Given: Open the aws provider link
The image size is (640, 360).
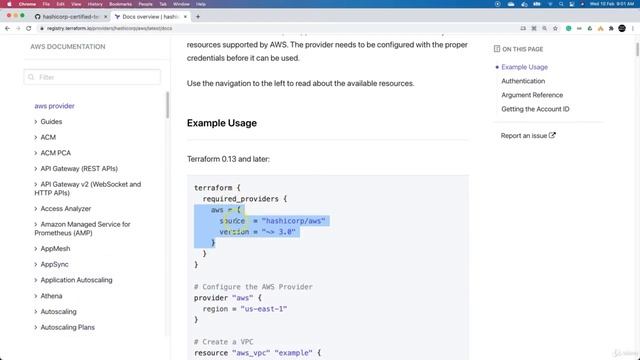Looking at the screenshot, I should [x=54, y=106].
